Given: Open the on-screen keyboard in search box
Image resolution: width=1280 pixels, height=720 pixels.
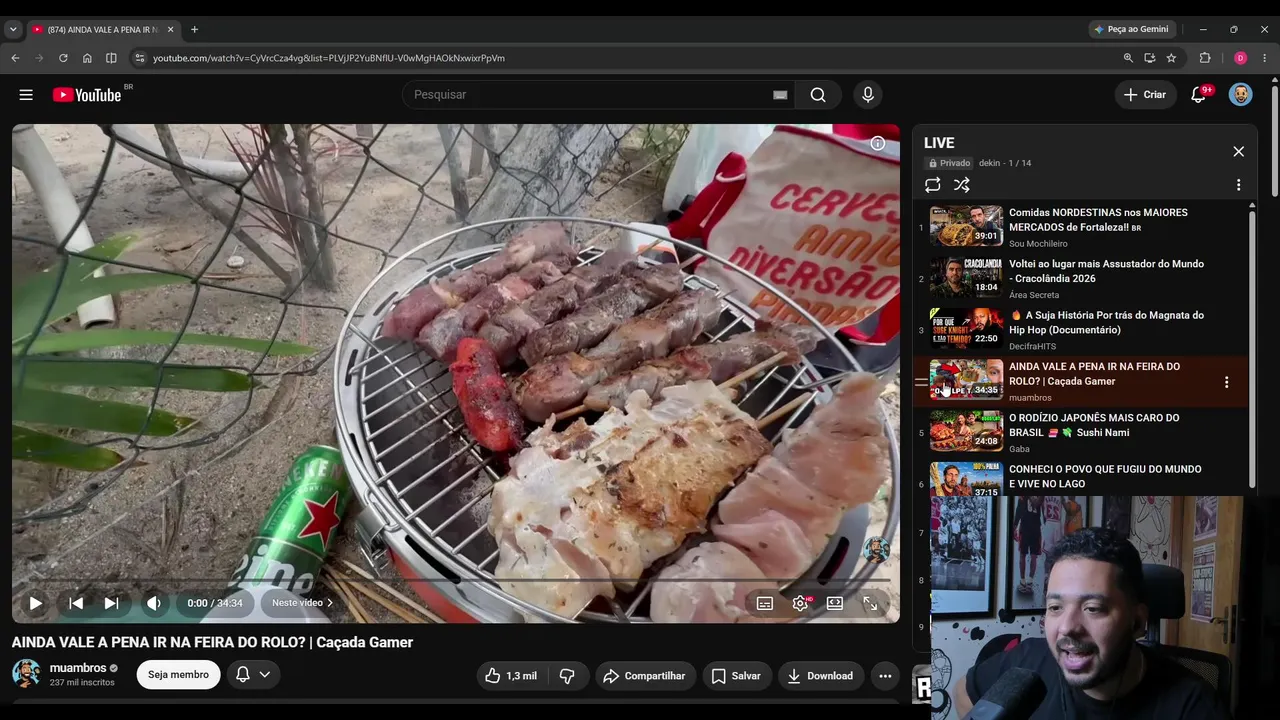Looking at the screenshot, I should tap(780, 95).
